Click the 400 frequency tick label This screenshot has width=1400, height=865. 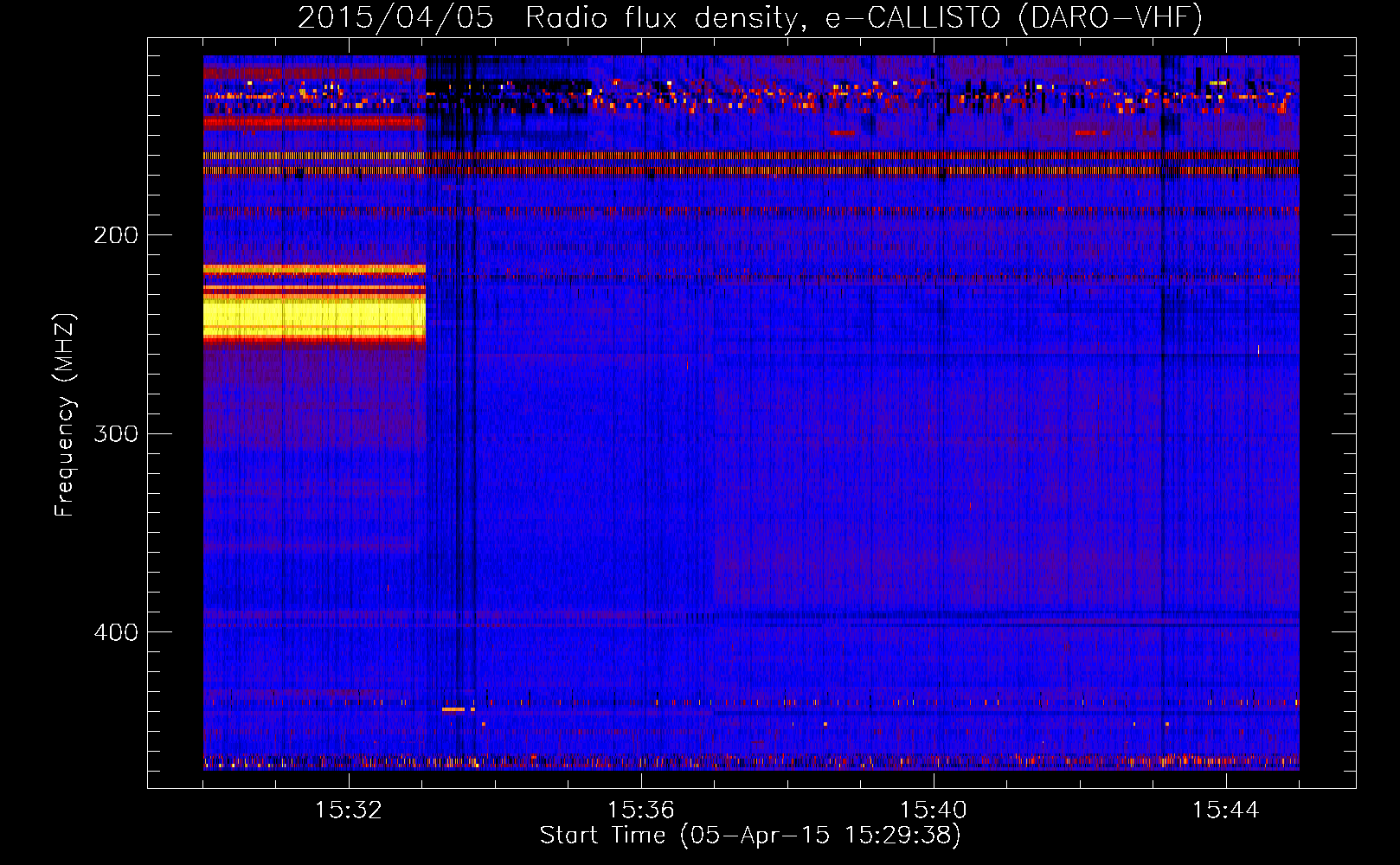pyautogui.click(x=115, y=632)
